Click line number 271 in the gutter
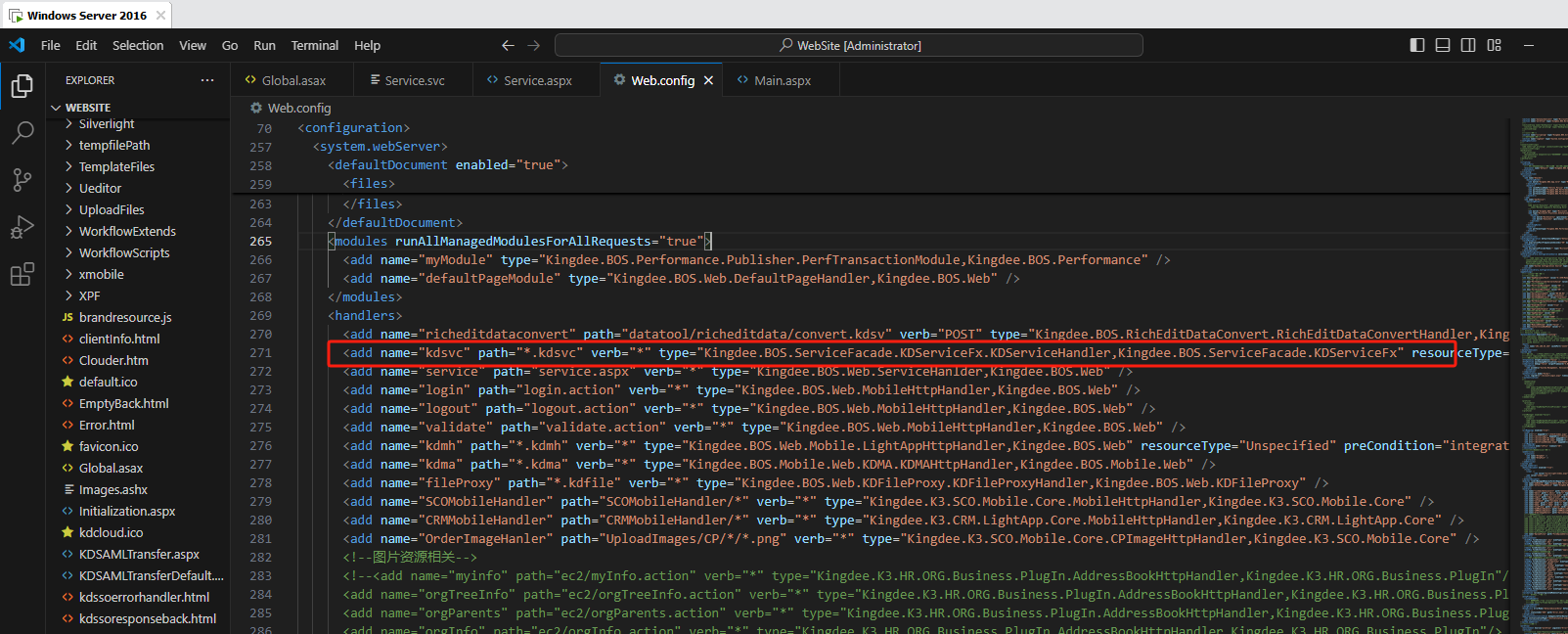 click(260, 352)
